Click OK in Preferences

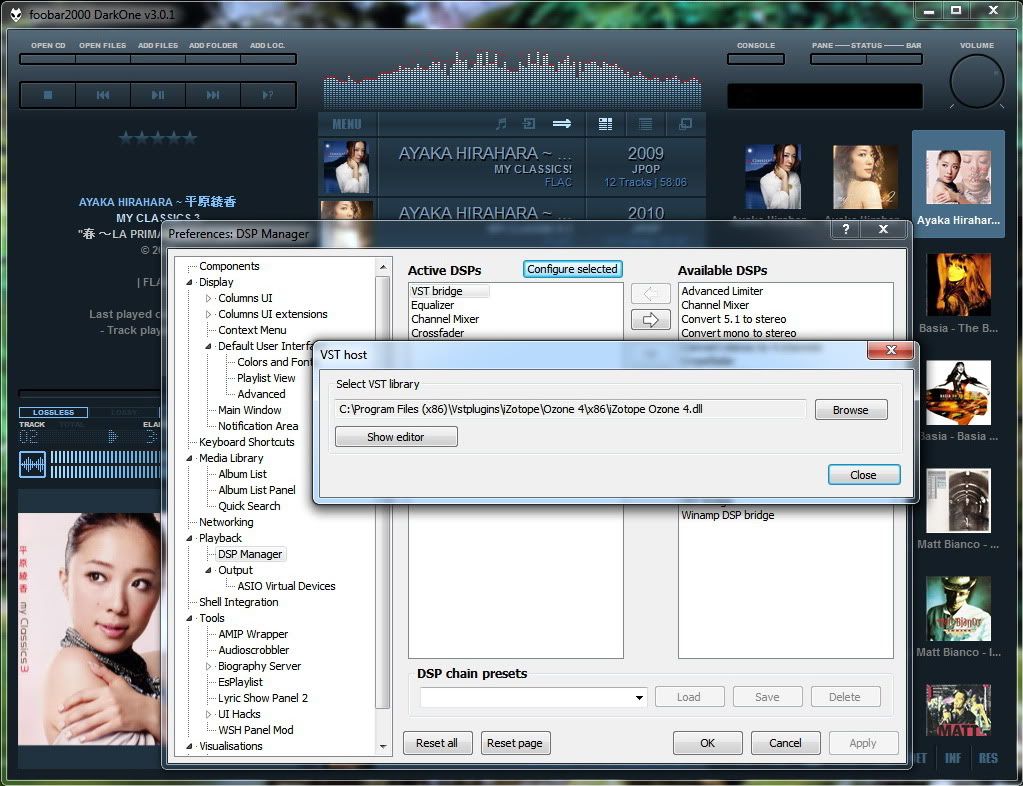click(x=707, y=743)
